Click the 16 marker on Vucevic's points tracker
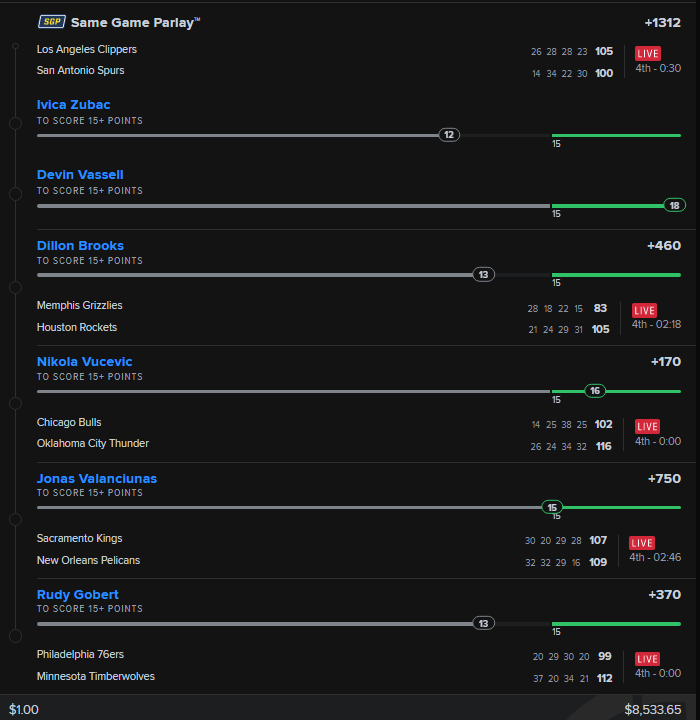 pos(595,391)
